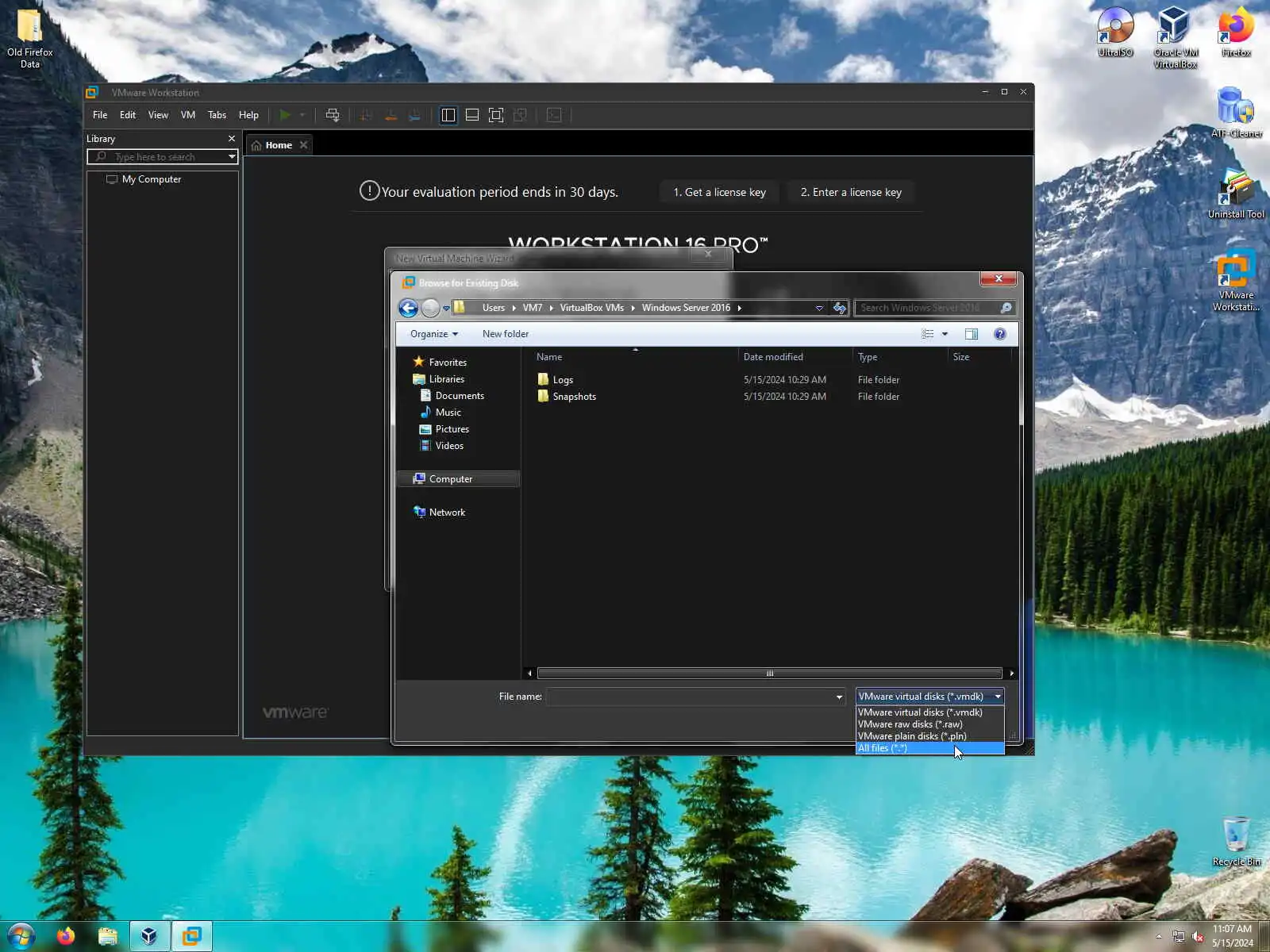Open the Tabs menu
The height and width of the screenshot is (952, 1270).
point(217,115)
